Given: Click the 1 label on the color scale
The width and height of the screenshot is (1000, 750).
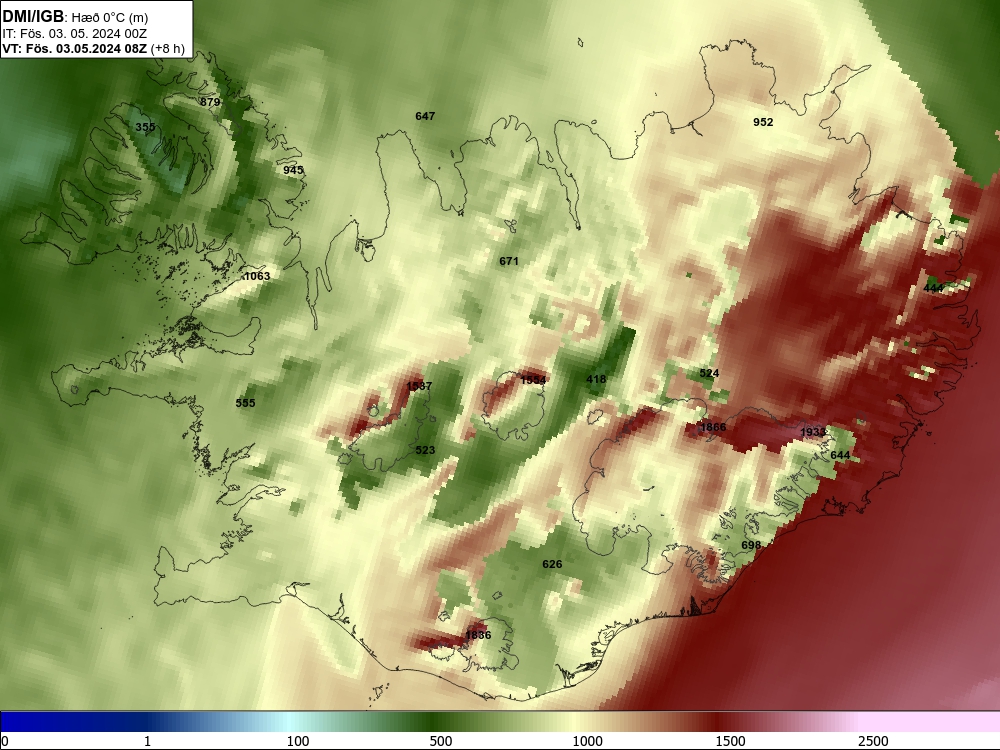Looking at the screenshot, I should [147, 741].
